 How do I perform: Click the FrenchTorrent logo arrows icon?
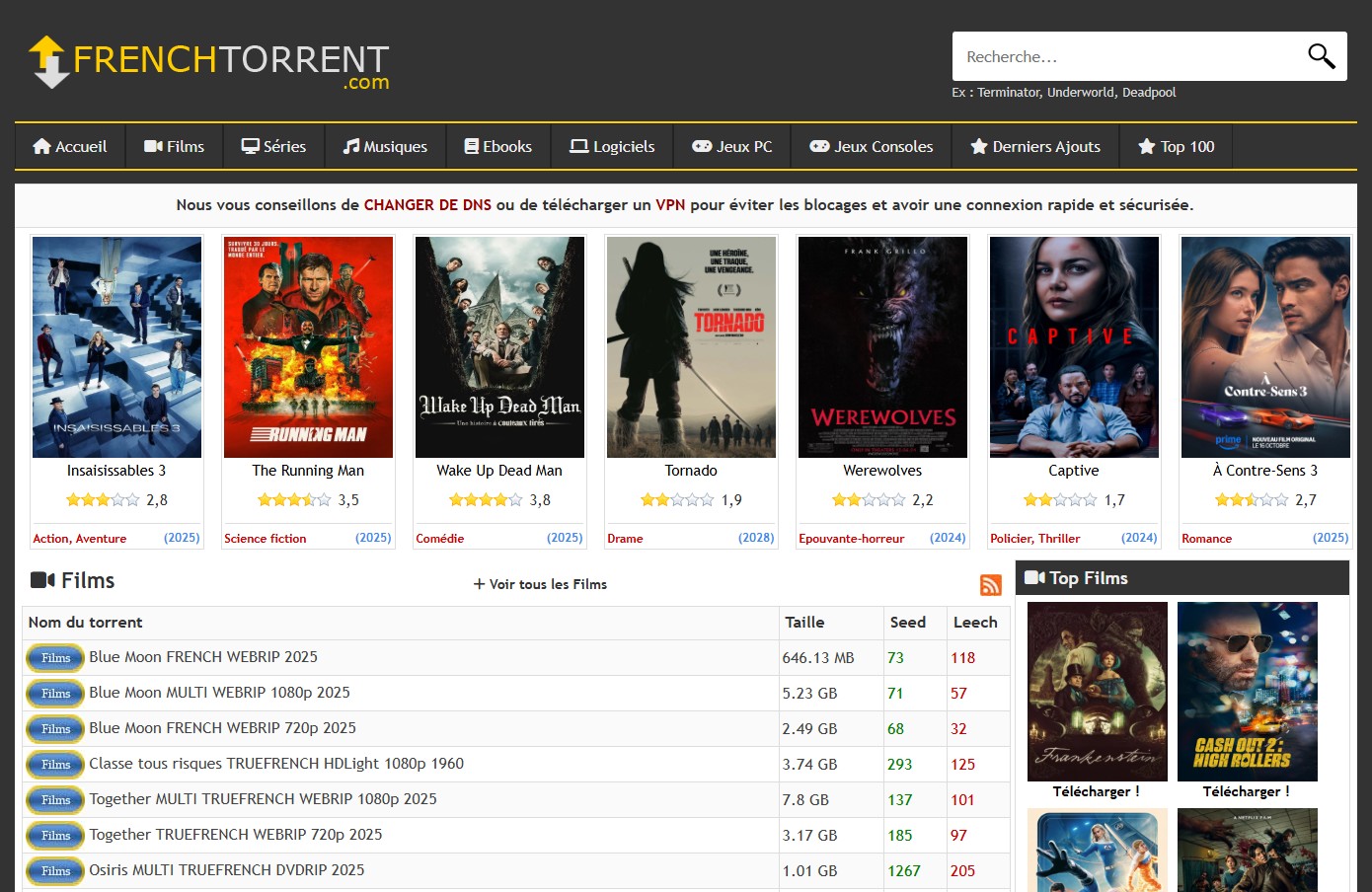tap(47, 61)
